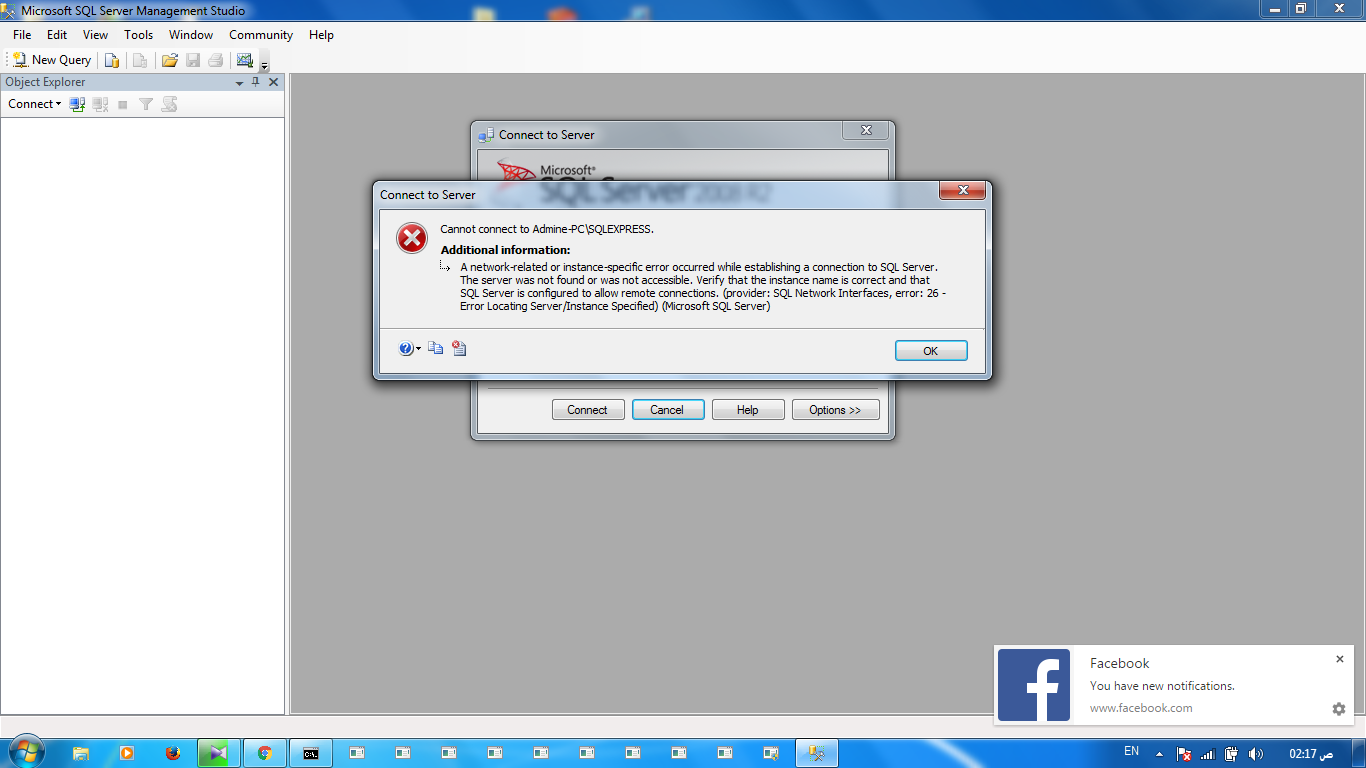The height and width of the screenshot is (768, 1366).
Task: Close the error dialog with red X
Action: [x=963, y=190]
